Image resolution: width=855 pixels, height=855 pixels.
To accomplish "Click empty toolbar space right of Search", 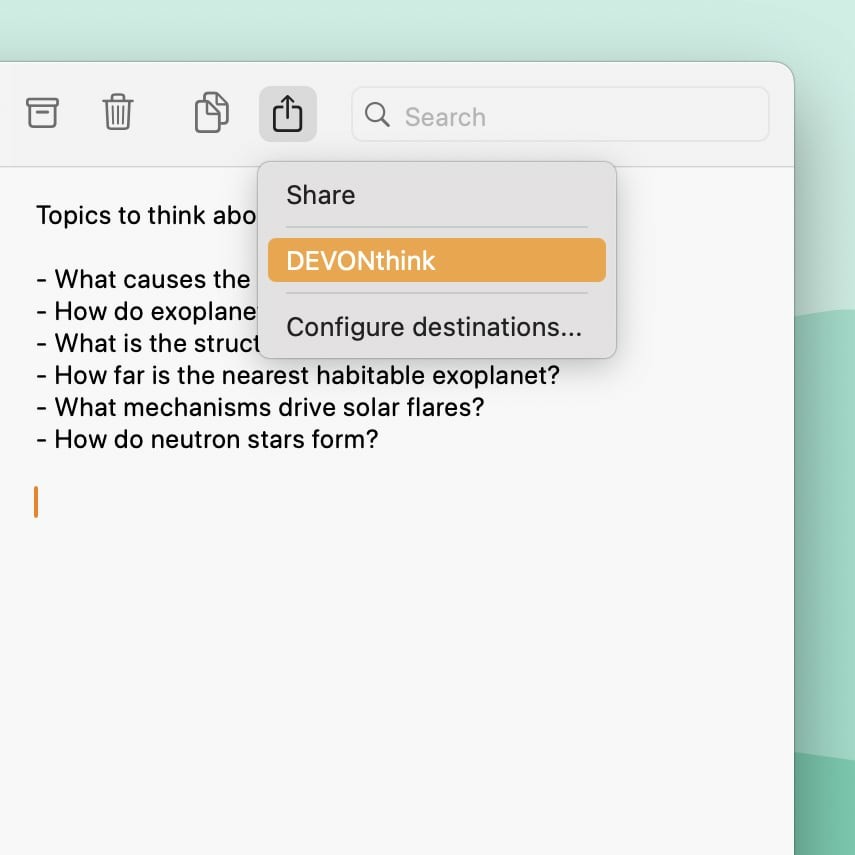I will point(781,115).
